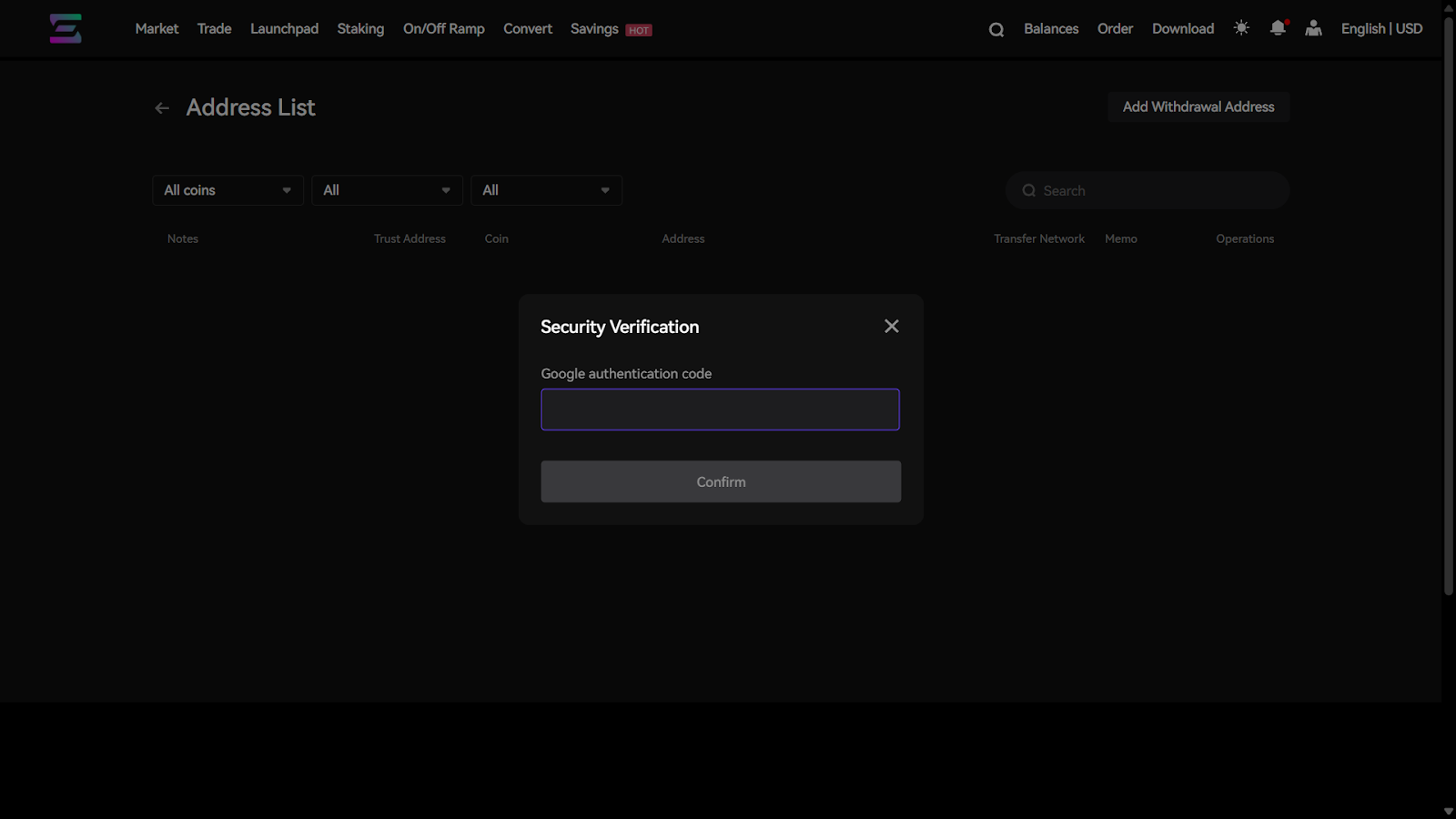Open English | USD language selector
Image resolution: width=1456 pixels, height=819 pixels.
(1381, 29)
